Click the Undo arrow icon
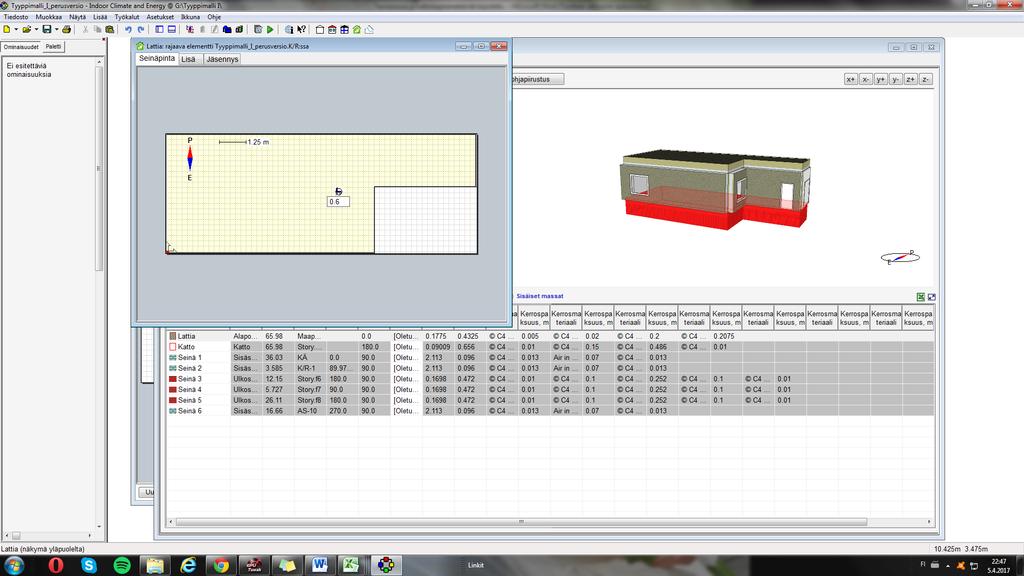 128,29
